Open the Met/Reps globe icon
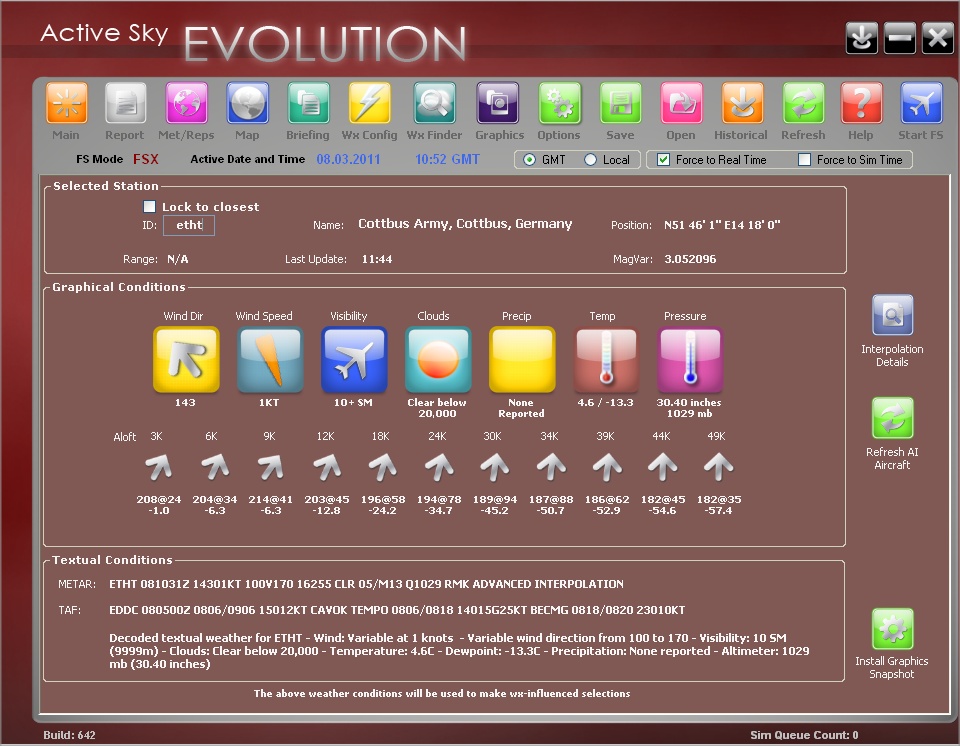Screen dimensions: 960x746 pyautogui.click(x=187, y=103)
